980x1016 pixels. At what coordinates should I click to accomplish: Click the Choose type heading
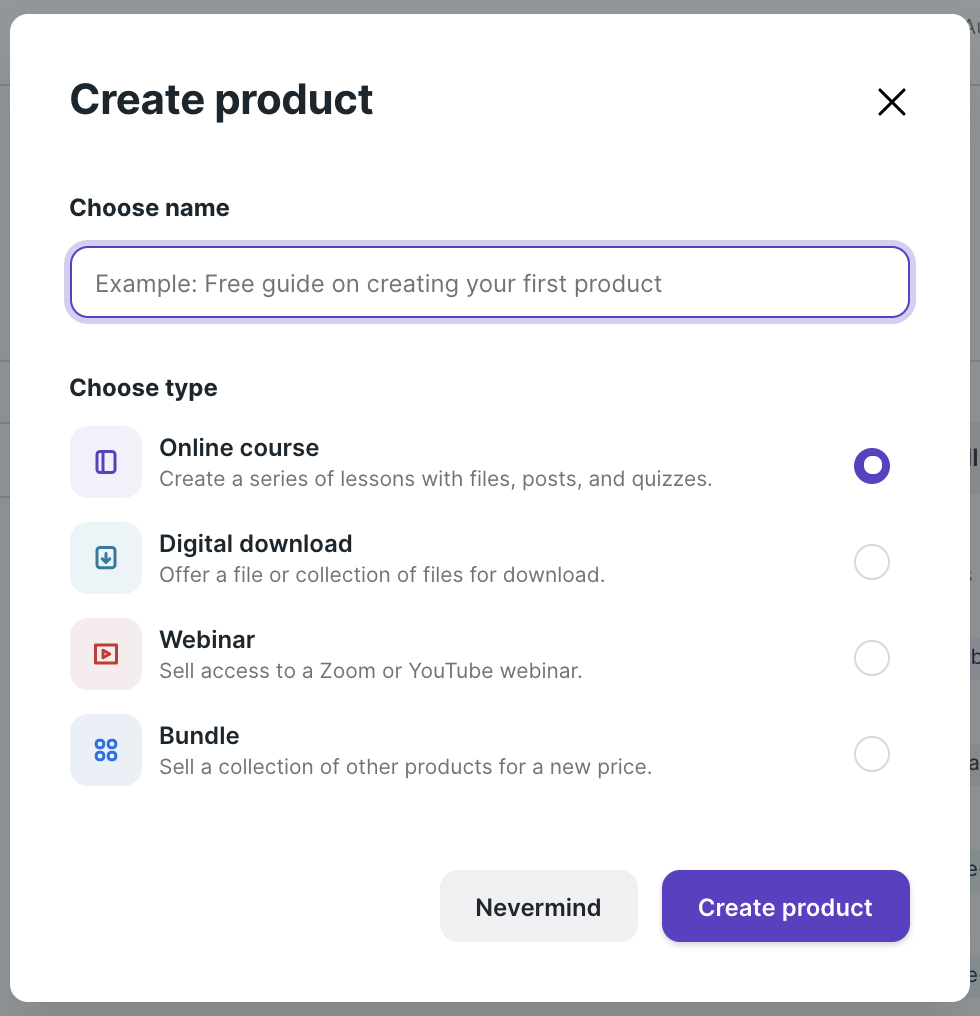pos(143,388)
